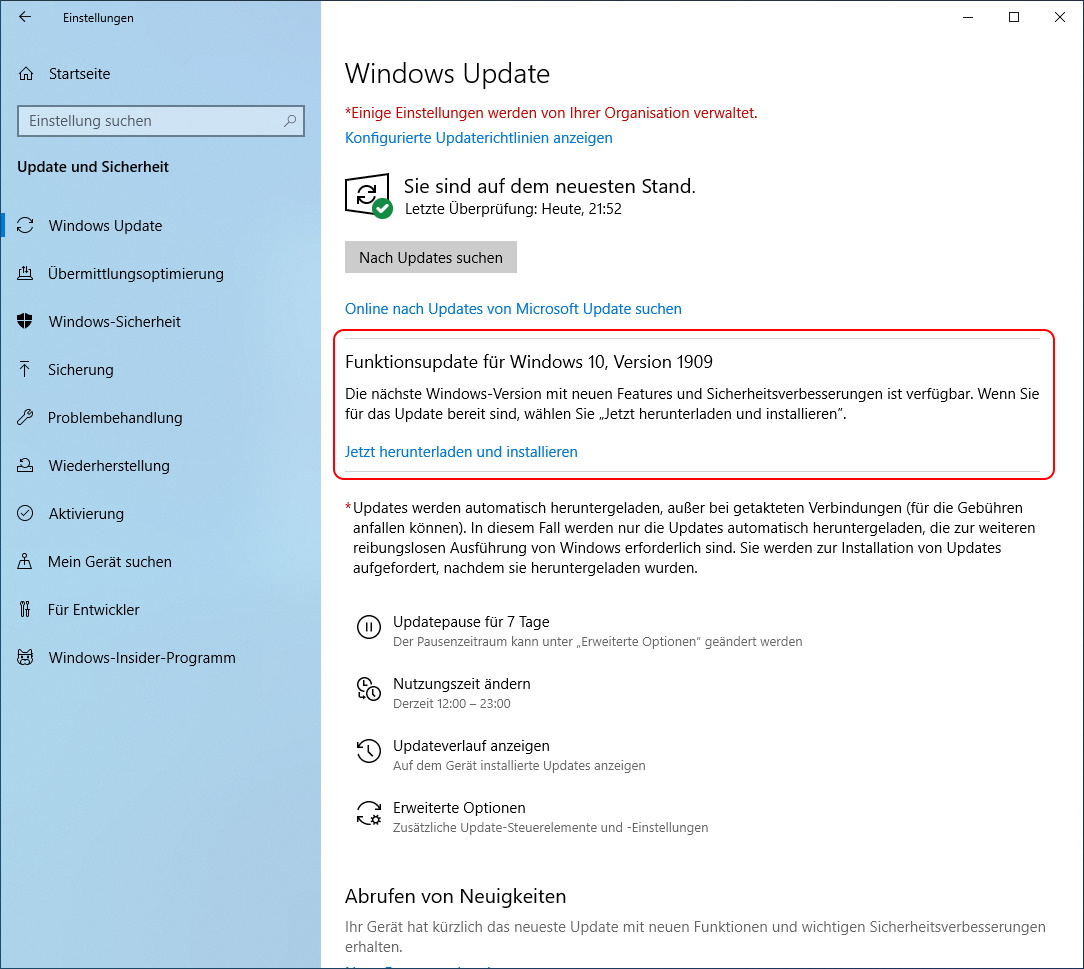Click the search magnifier icon
1084x969 pixels.
290,121
